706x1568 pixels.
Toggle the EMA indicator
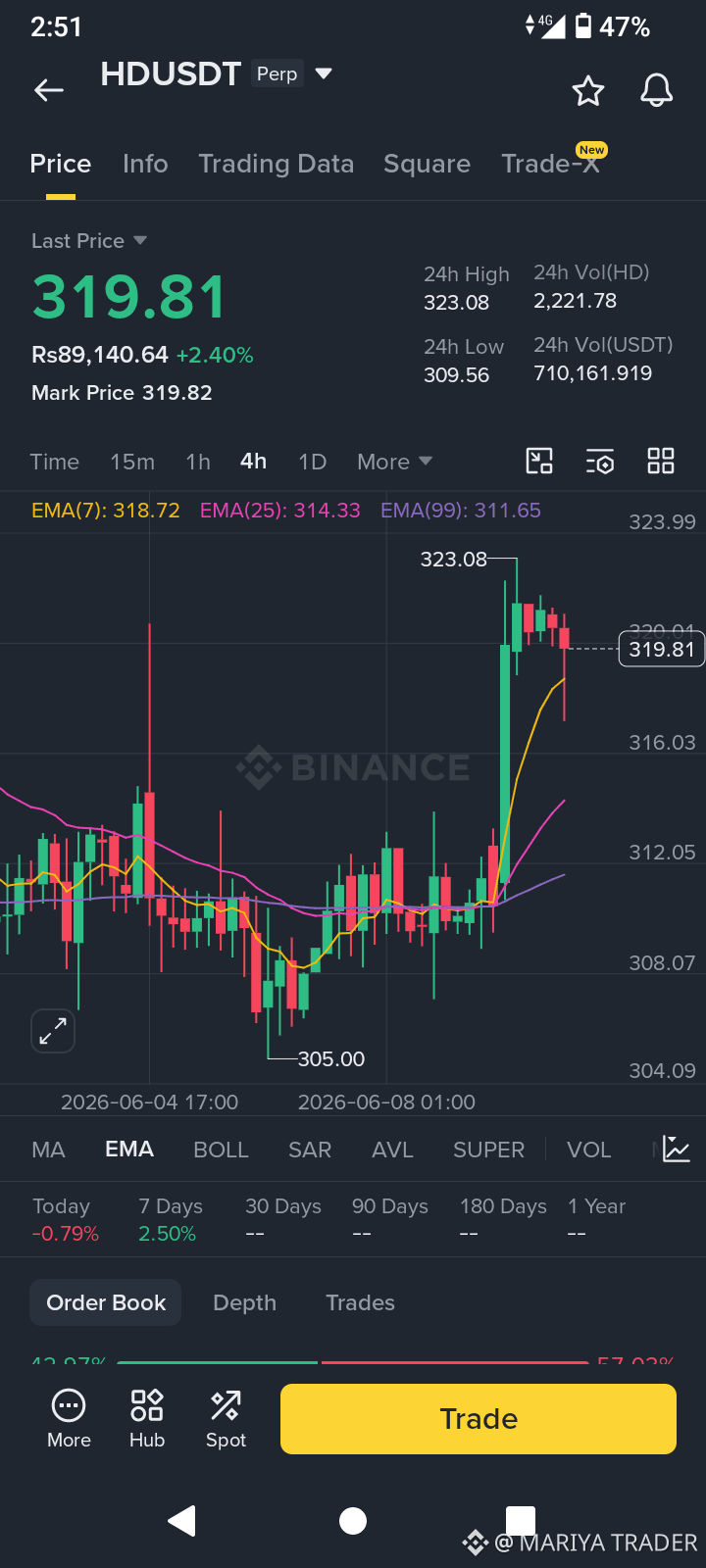click(129, 1150)
